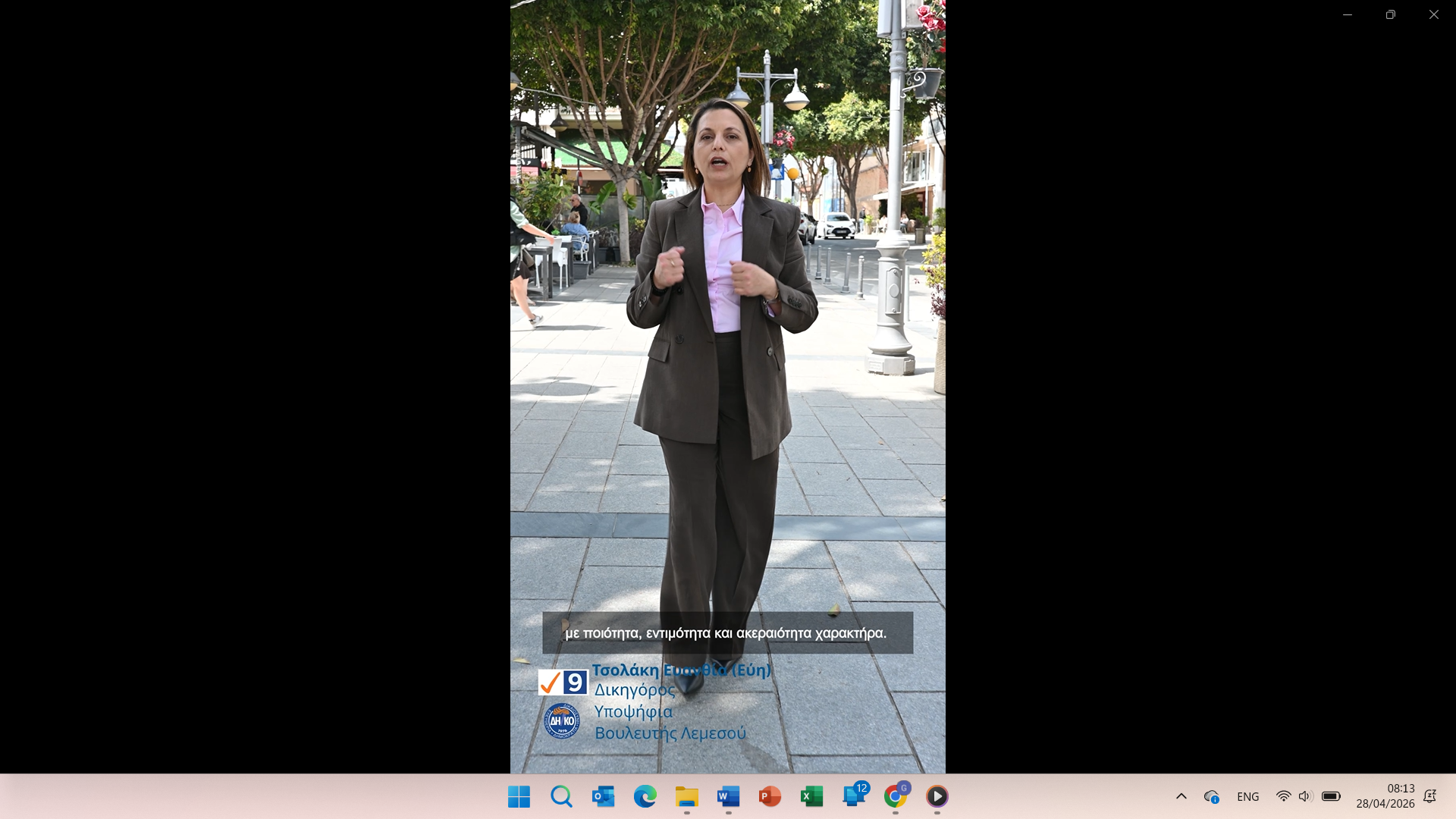Open do-not-disturb notification bell
Viewport: 1456px width, 819px height.
tap(1429, 796)
